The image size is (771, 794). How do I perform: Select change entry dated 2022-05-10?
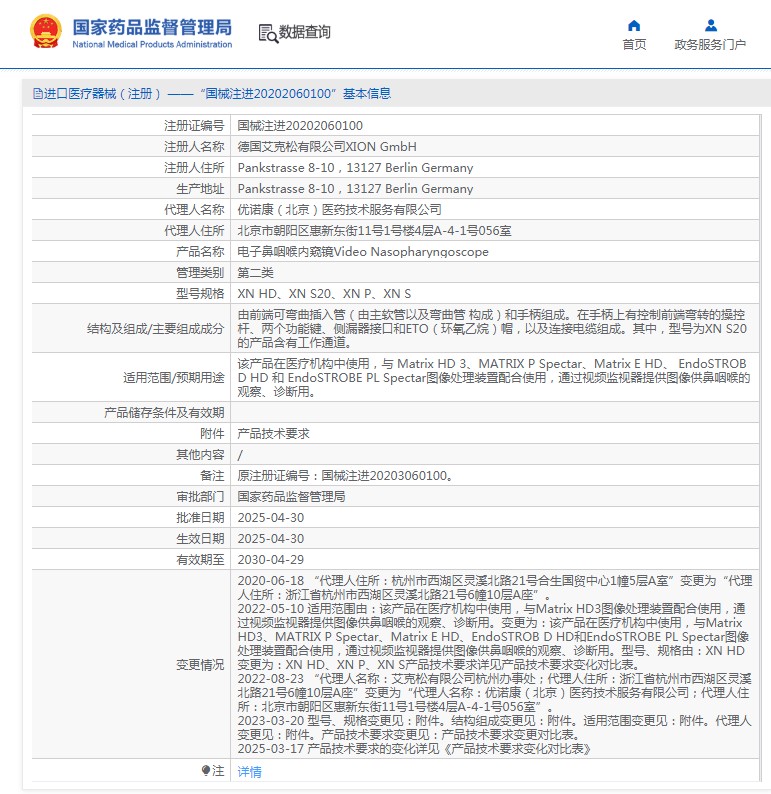tap(493, 637)
